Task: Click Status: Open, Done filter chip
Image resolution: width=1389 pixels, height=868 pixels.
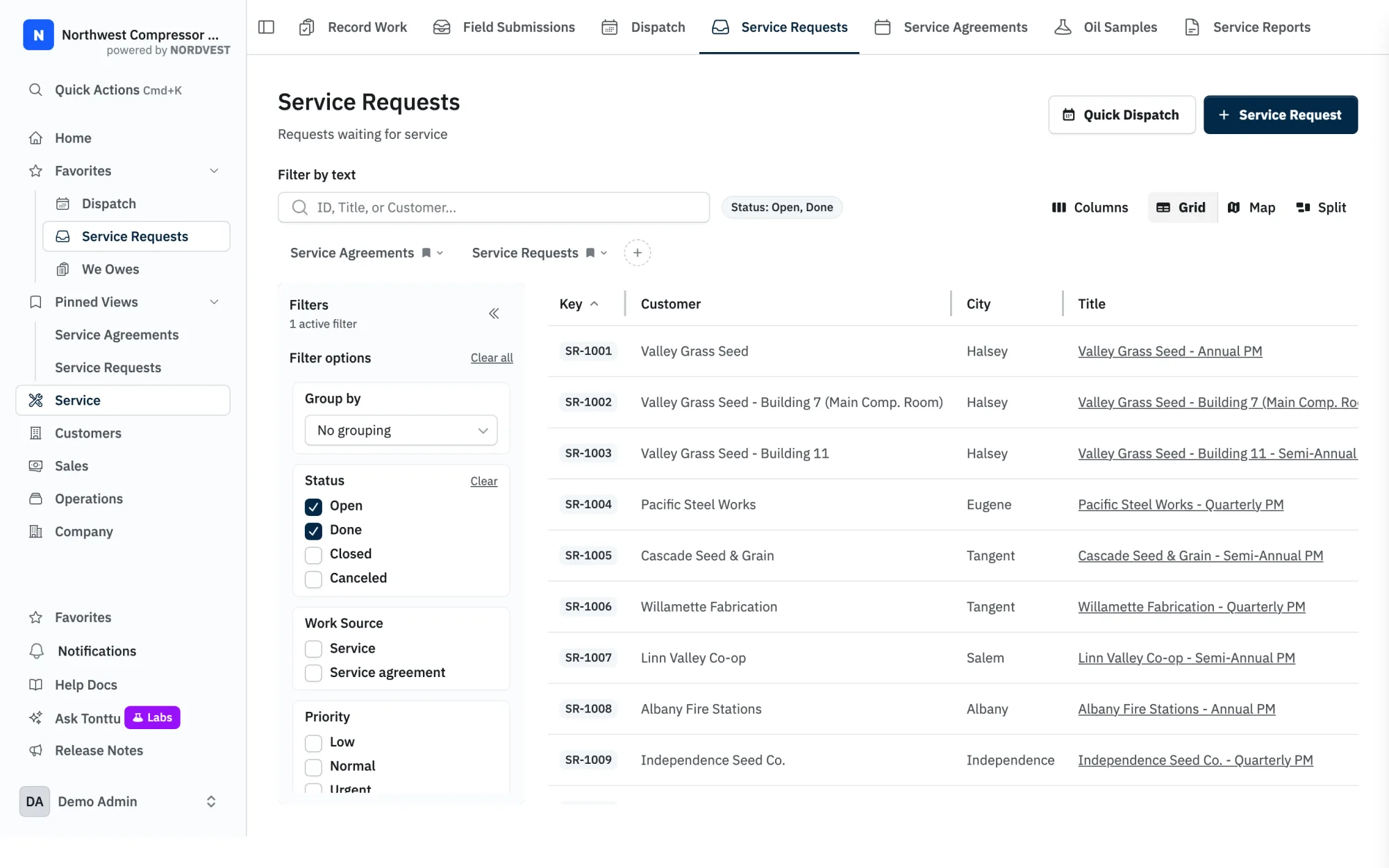Action: 781,207
